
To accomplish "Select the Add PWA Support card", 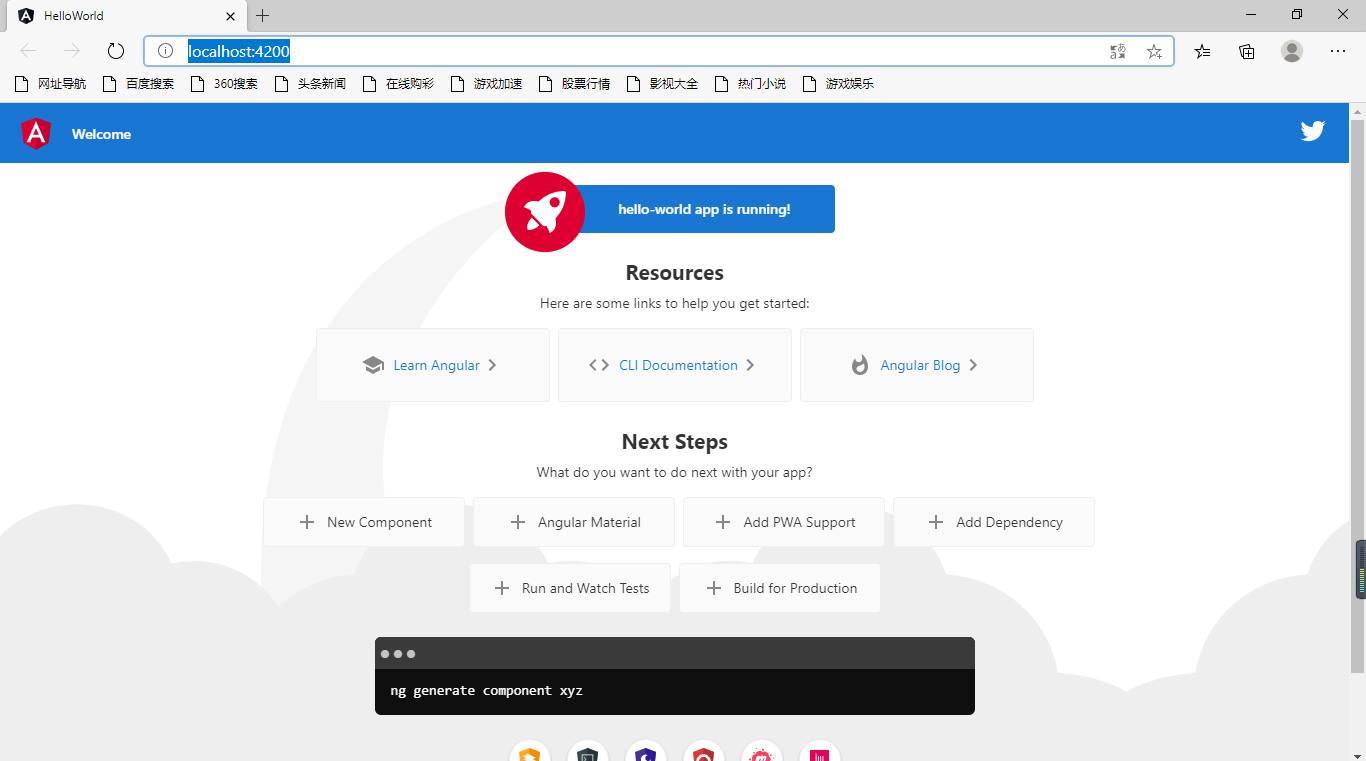I will click(x=784, y=522).
